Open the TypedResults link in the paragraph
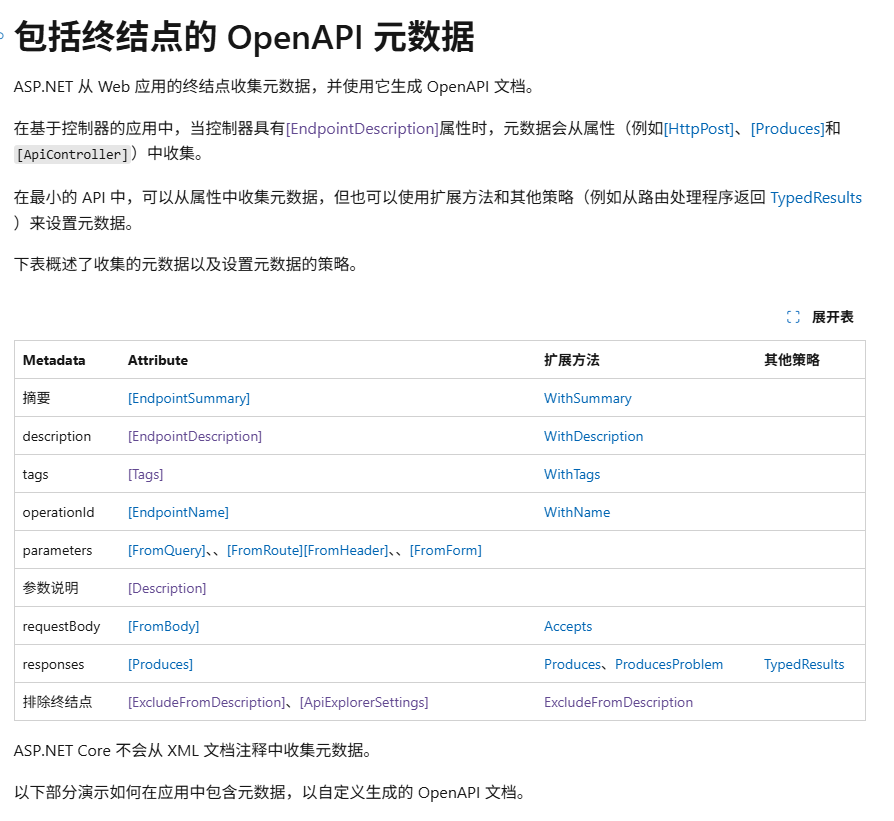Screen dimensions: 894x821 (816, 197)
